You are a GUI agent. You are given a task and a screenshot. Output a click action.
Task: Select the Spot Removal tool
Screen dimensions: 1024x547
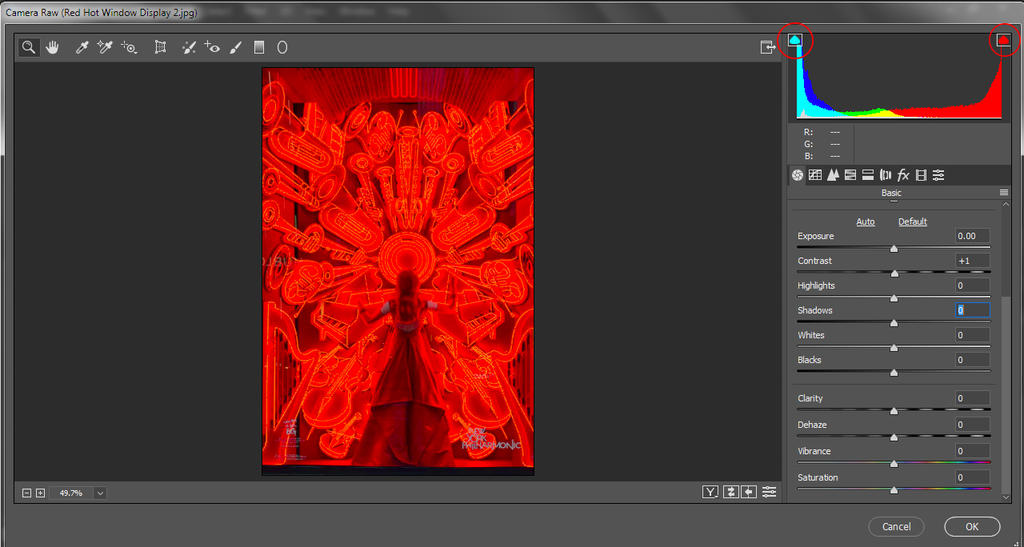[189, 47]
